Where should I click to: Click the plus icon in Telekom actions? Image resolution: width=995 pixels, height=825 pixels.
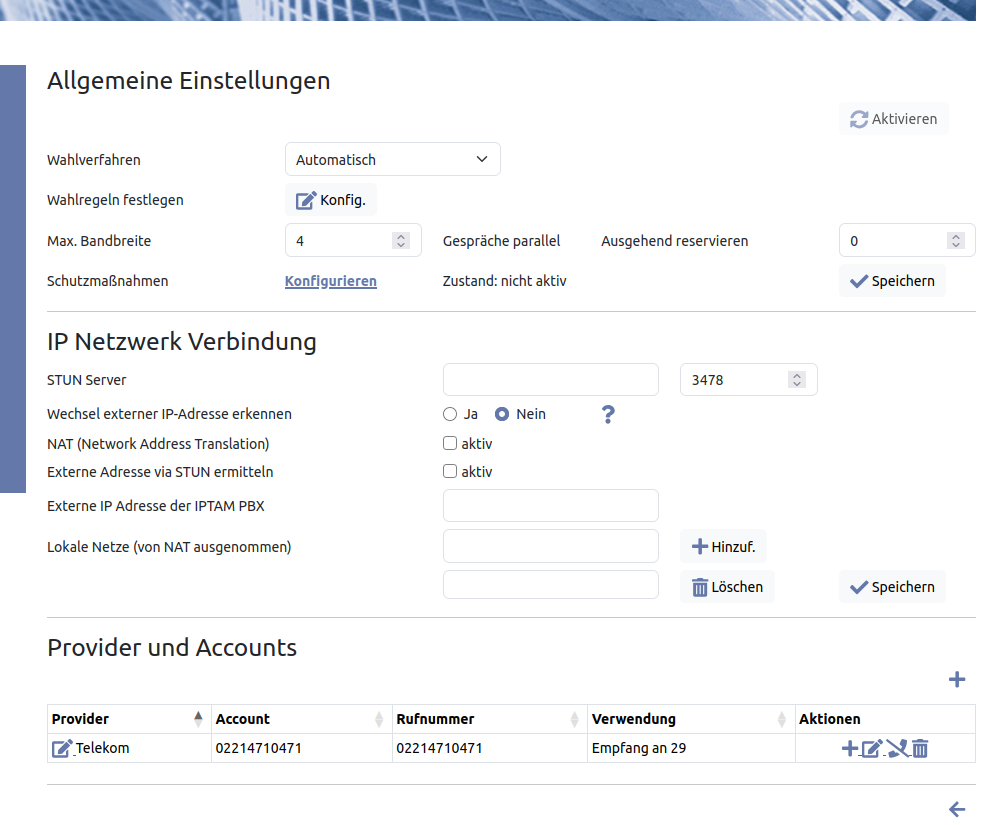tap(849, 748)
